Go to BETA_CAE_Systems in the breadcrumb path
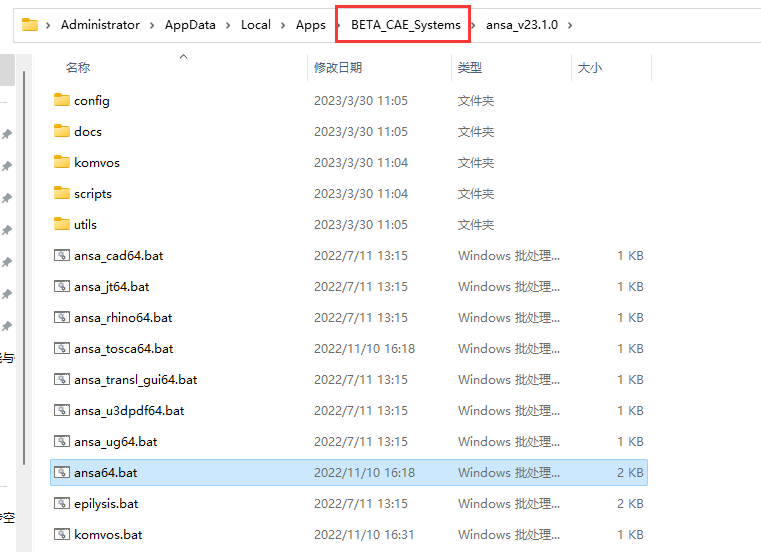 (406, 25)
